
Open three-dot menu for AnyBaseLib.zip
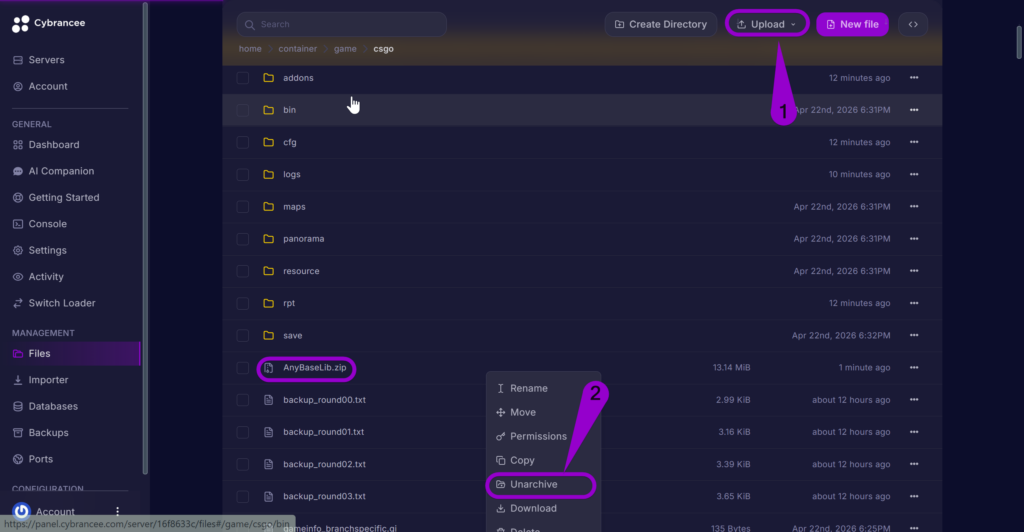914,368
